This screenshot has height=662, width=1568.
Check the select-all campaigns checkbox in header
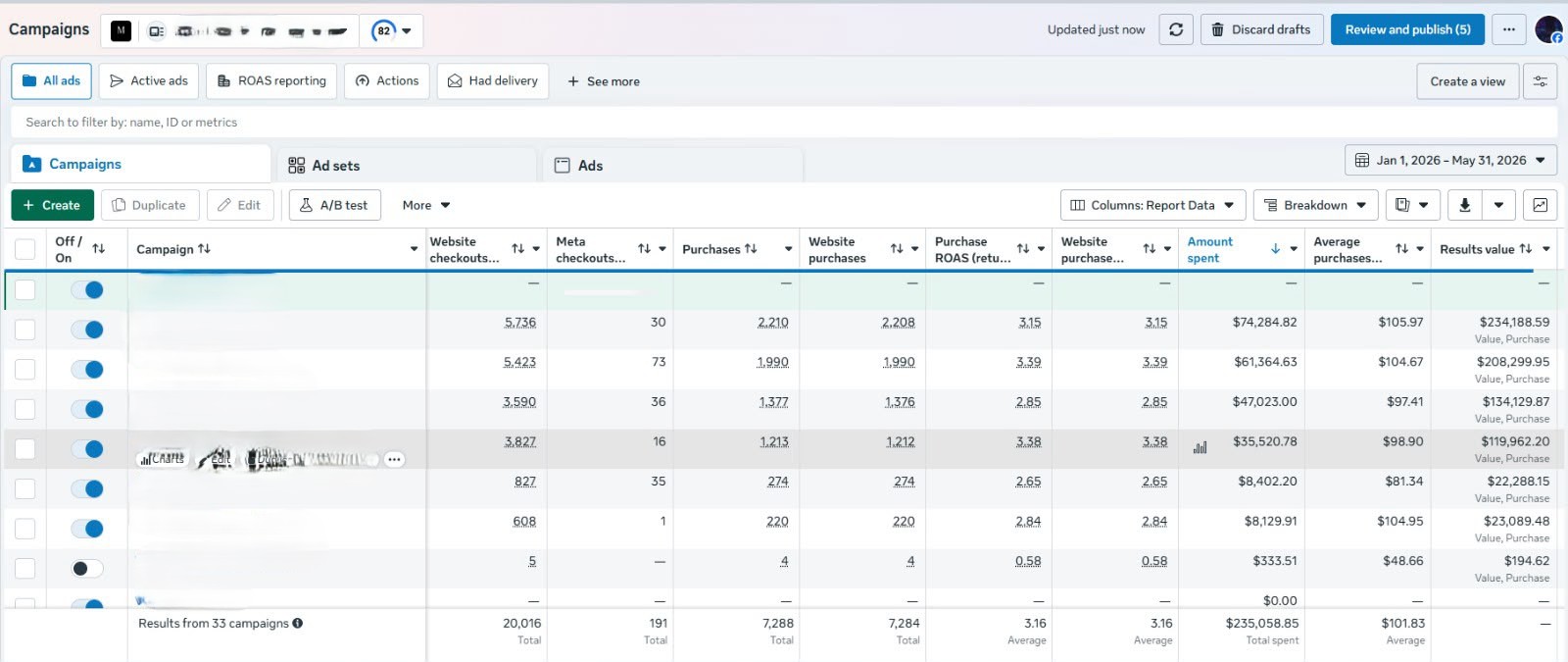(x=25, y=249)
